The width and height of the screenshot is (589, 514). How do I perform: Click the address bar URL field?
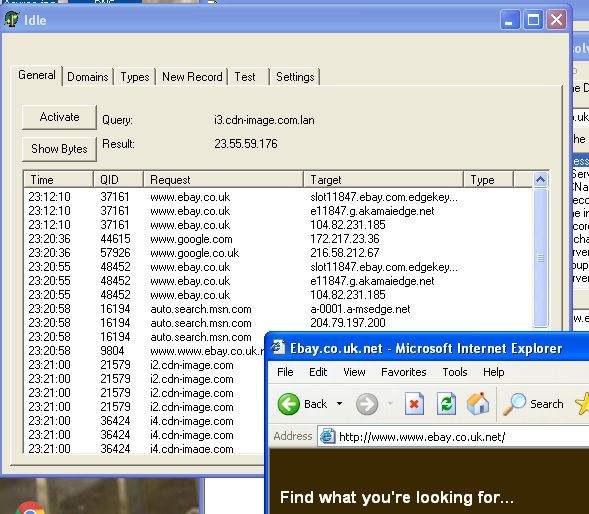(453, 437)
